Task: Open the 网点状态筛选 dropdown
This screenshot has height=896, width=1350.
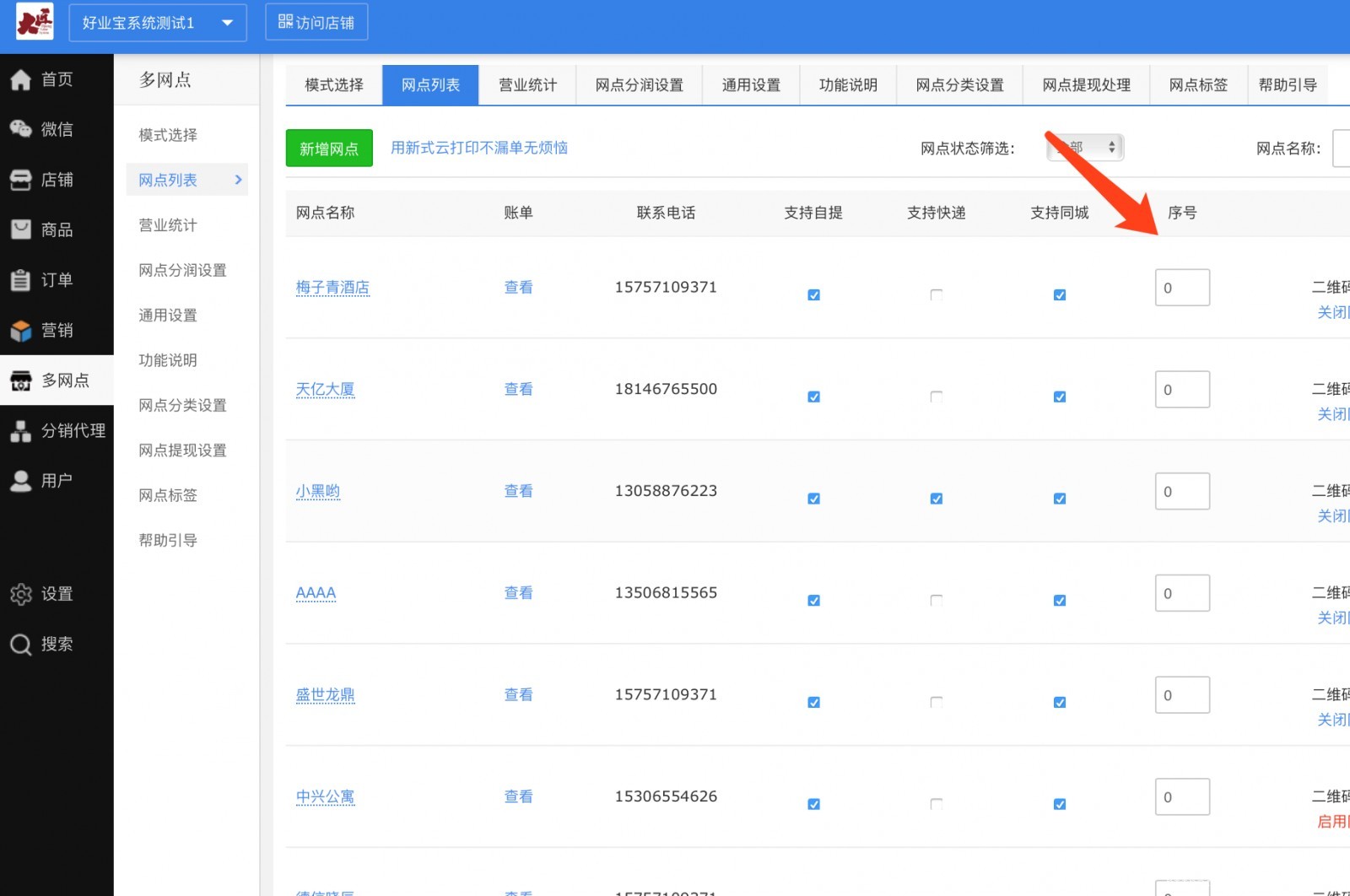Action: (x=1085, y=148)
